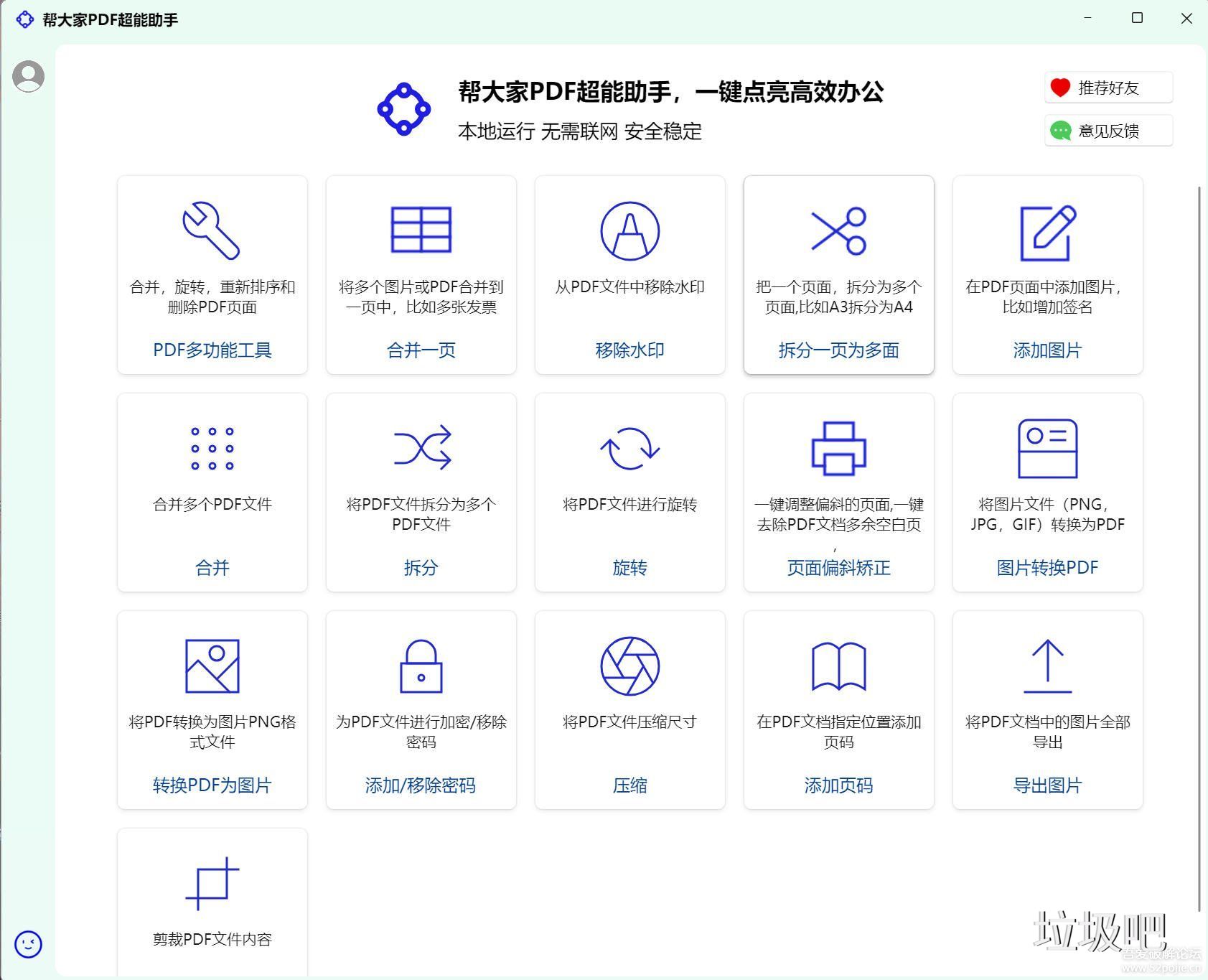1208x980 pixels.
Task: Click the 推荐好友 button
Action: coord(1108,88)
